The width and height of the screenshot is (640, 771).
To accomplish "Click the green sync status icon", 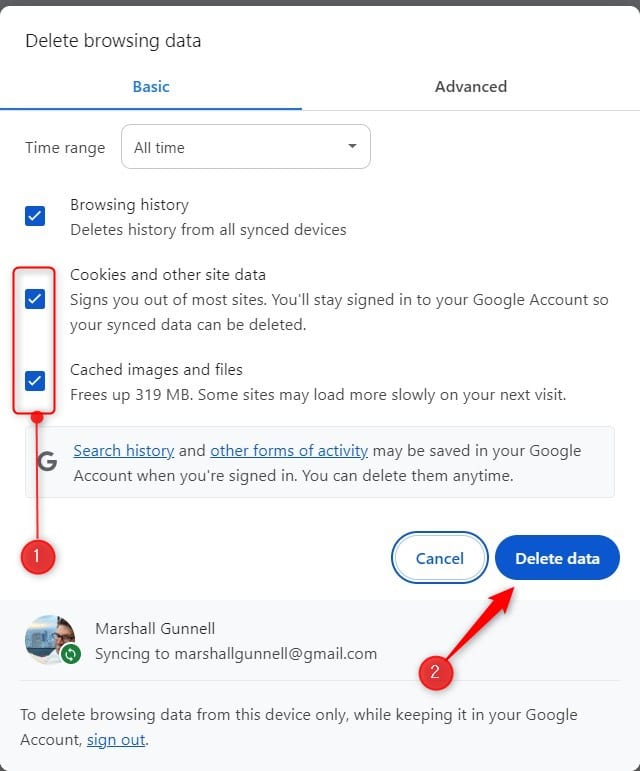I will 71,654.
